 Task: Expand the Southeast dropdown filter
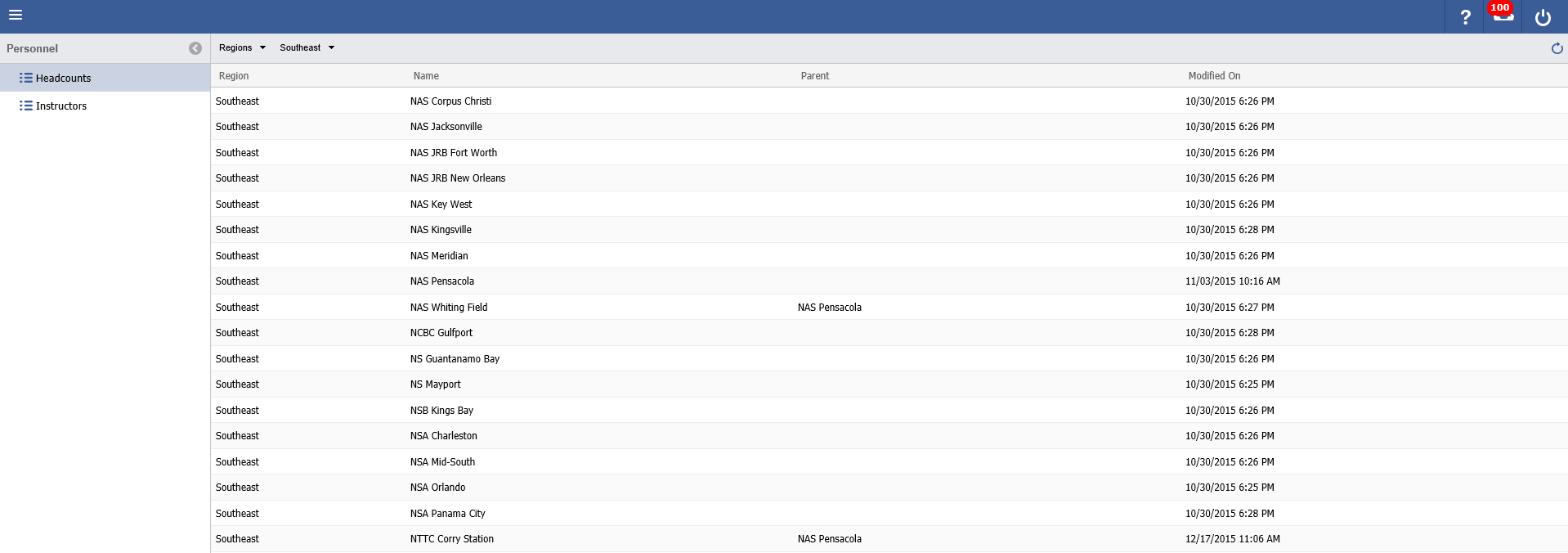pyautogui.click(x=307, y=48)
